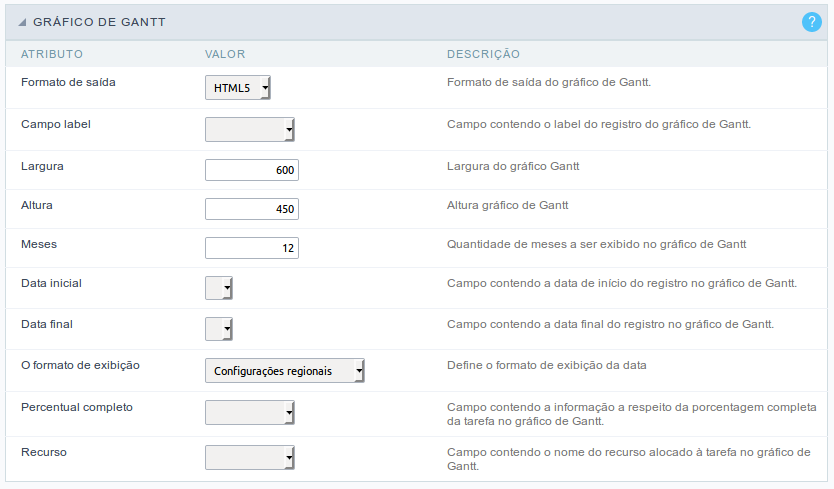Click description 'Largura do gráfico Gantt'
This screenshot has width=834, height=489.
pyautogui.click(x=513, y=167)
